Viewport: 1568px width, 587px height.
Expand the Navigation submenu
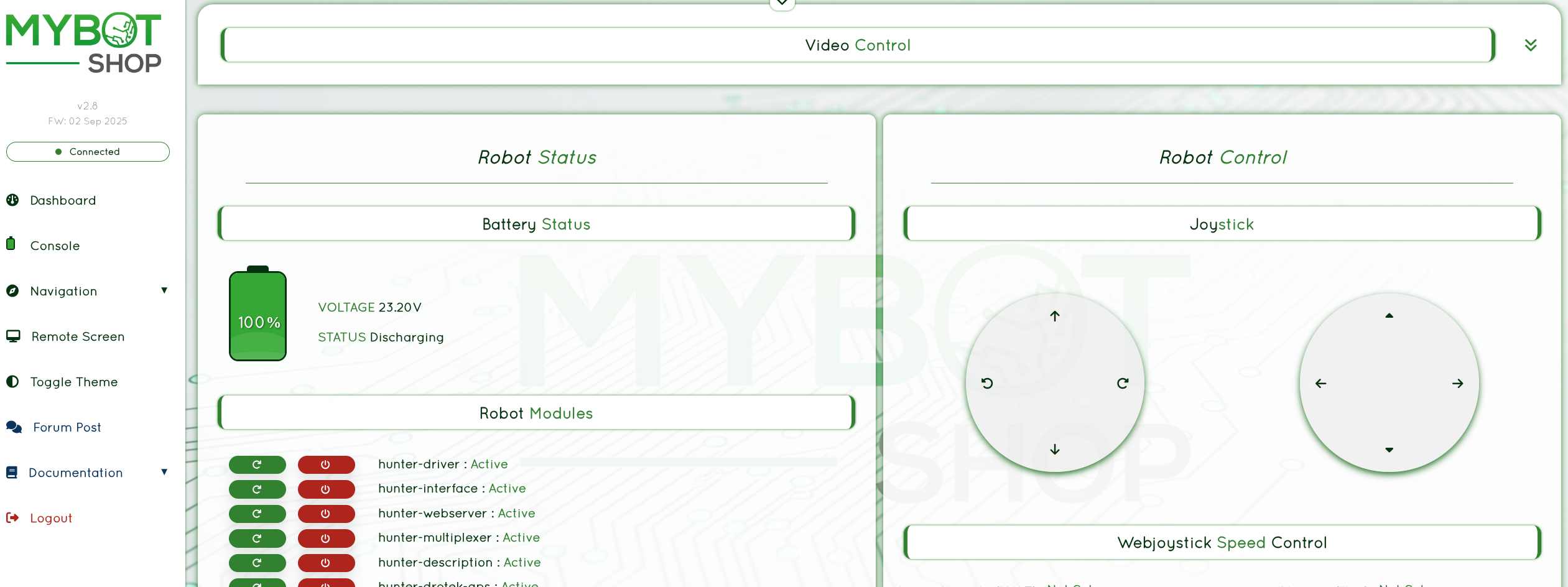click(164, 290)
